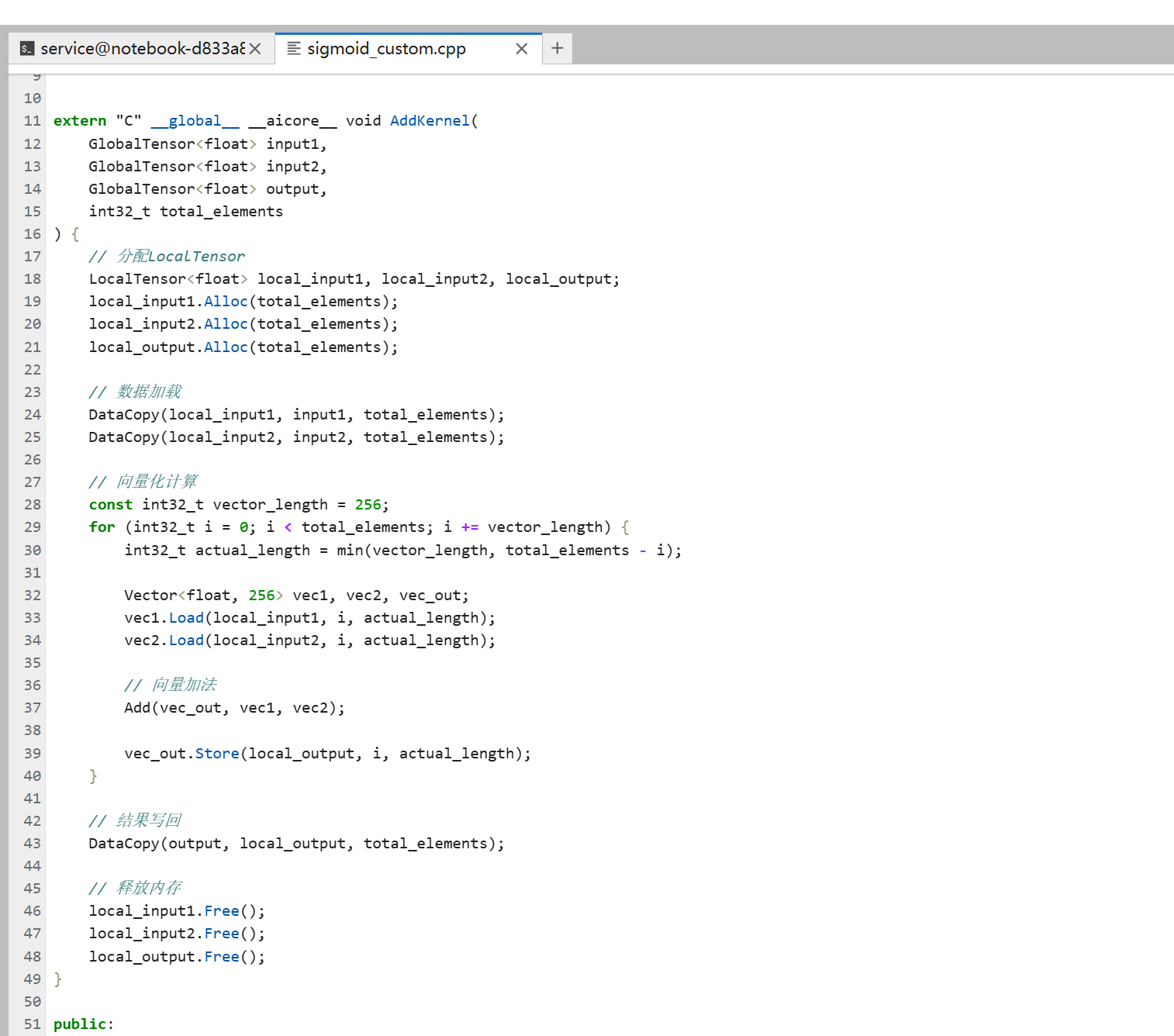Click Alloc call on local_output line
Screen dimensions: 1174x1036
(x=226, y=347)
